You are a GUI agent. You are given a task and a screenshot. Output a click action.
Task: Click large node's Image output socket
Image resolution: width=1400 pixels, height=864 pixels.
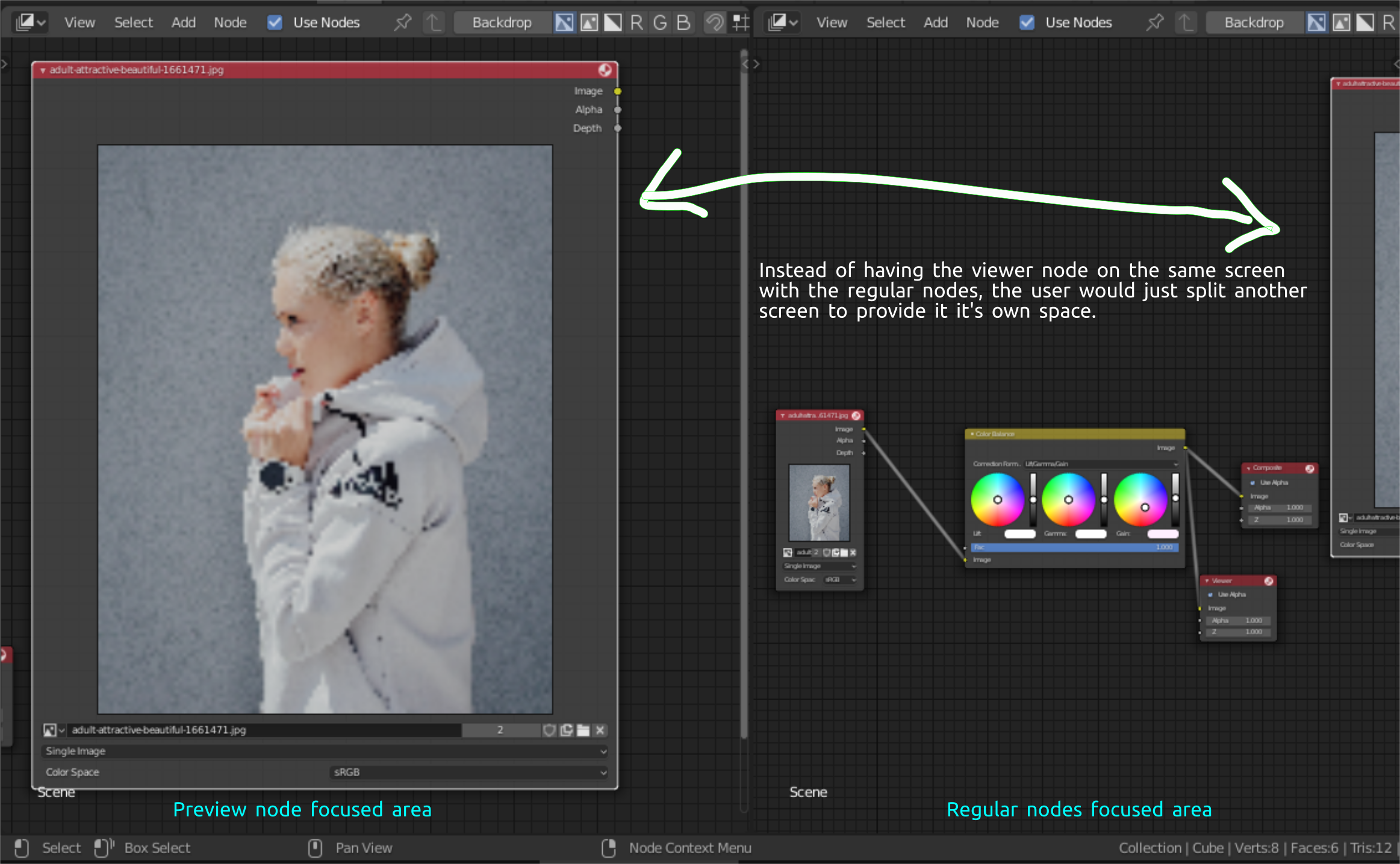(x=618, y=91)
